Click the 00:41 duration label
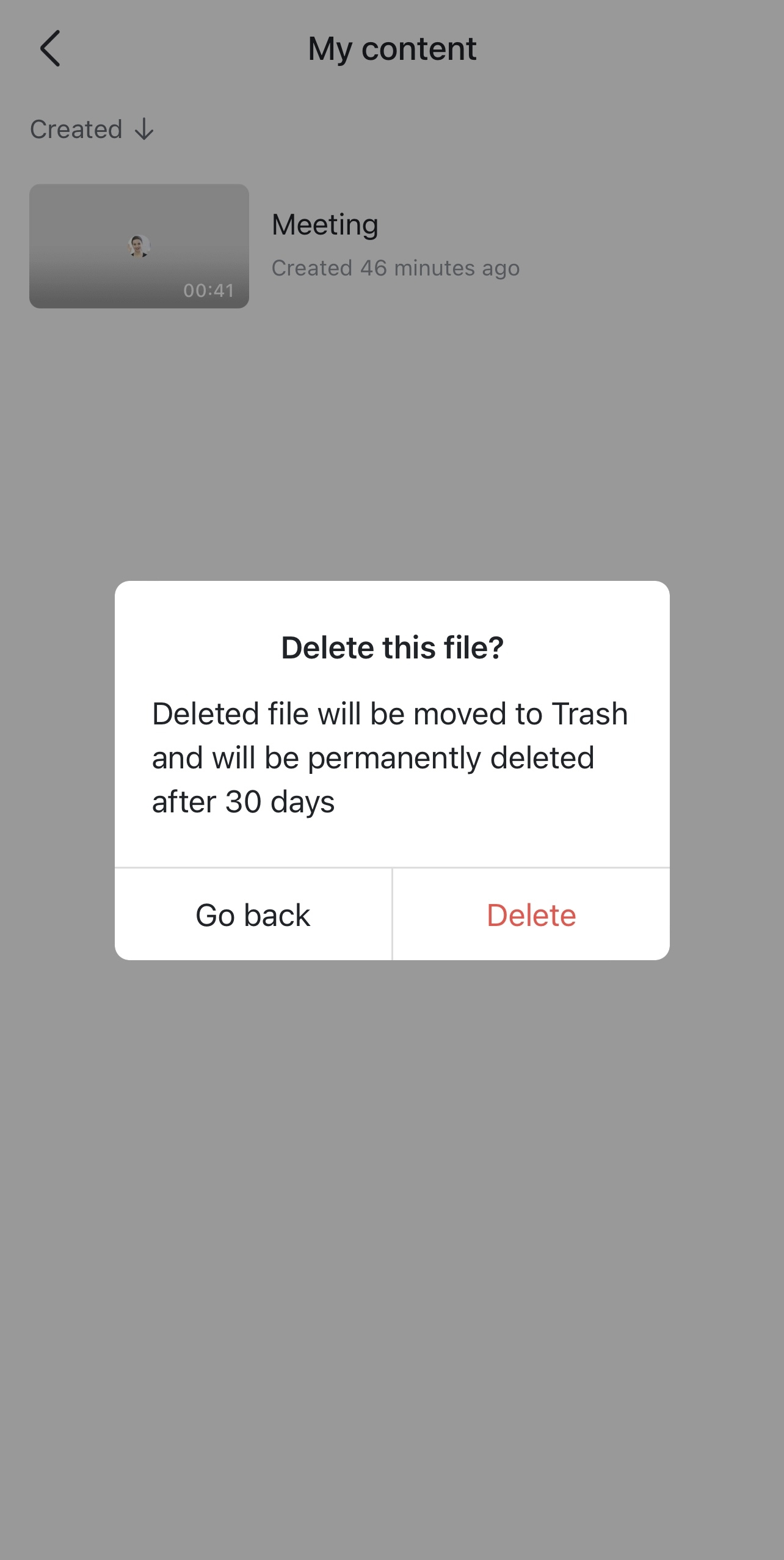Image resolution: width=784 pixels, height=1560 pixels. tap(209, 291)
